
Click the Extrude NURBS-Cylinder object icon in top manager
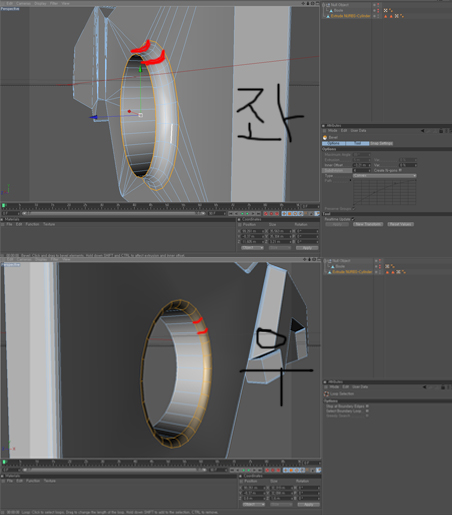click(x=328, y=16)
